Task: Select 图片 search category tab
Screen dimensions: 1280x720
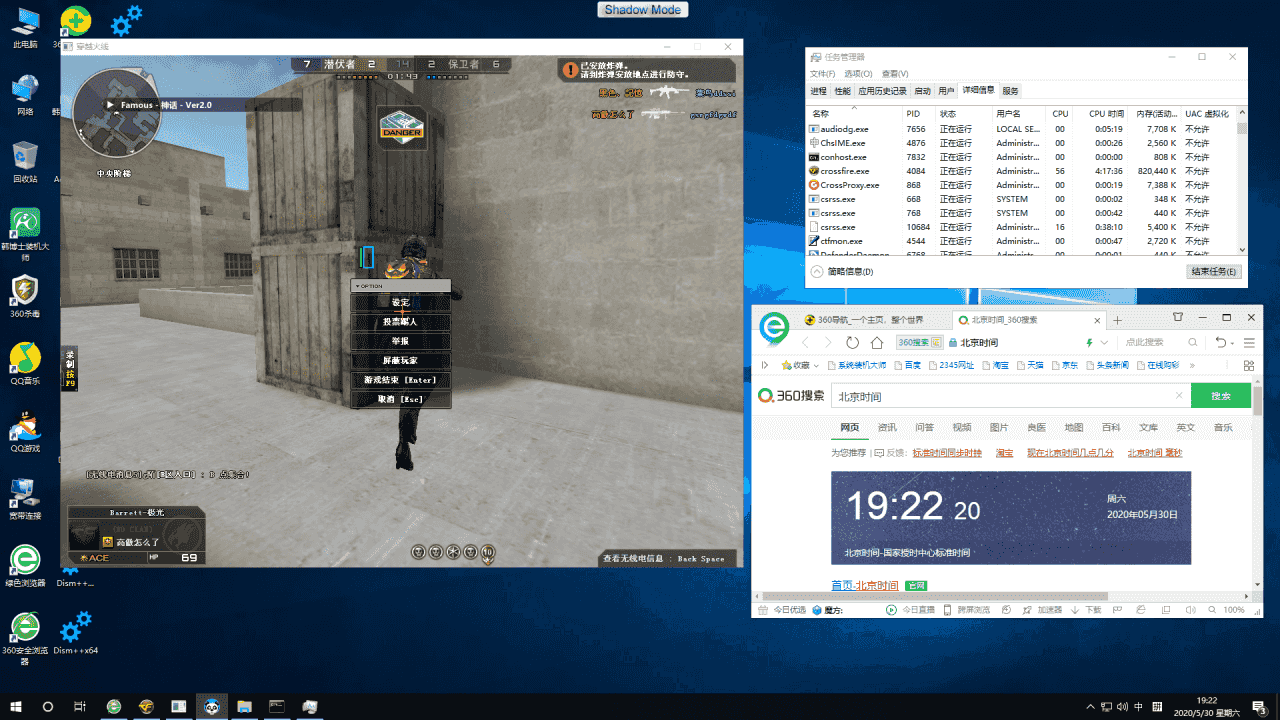Action: (999, 427)
